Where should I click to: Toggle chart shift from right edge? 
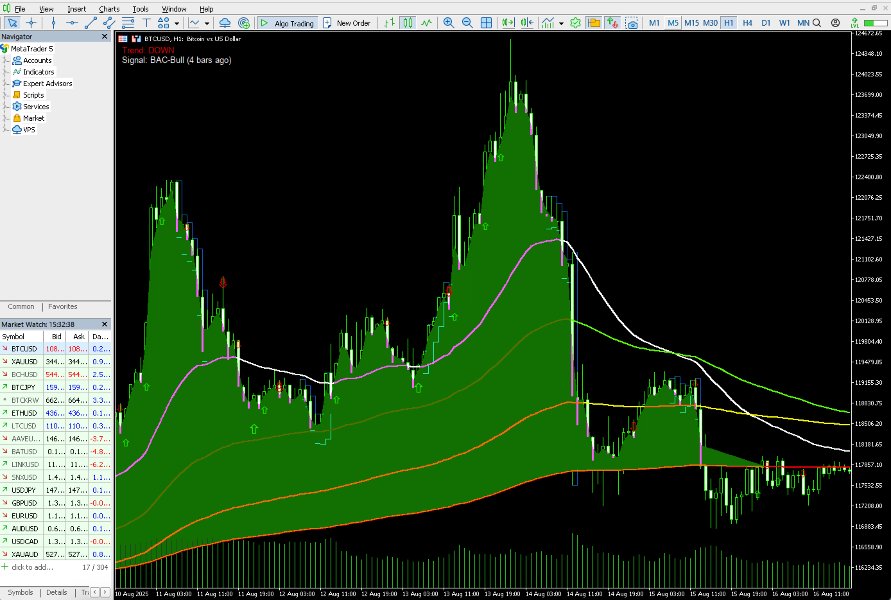(527, 23)
